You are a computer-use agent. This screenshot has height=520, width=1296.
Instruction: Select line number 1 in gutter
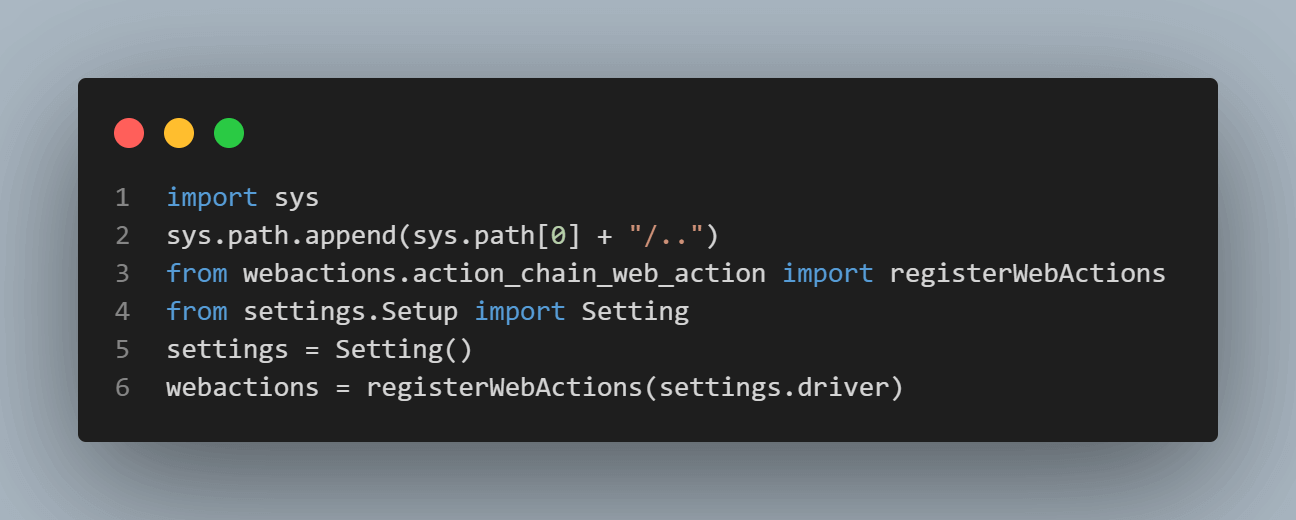(x=122, y=198)
